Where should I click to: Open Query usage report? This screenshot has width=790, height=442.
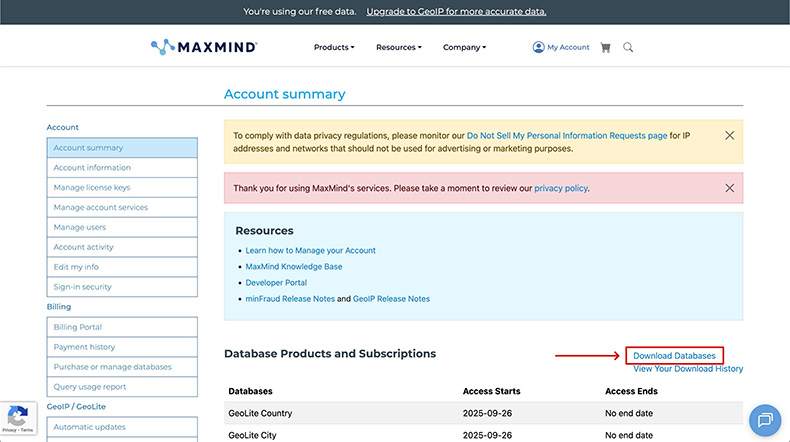click(x=122, y=387)
